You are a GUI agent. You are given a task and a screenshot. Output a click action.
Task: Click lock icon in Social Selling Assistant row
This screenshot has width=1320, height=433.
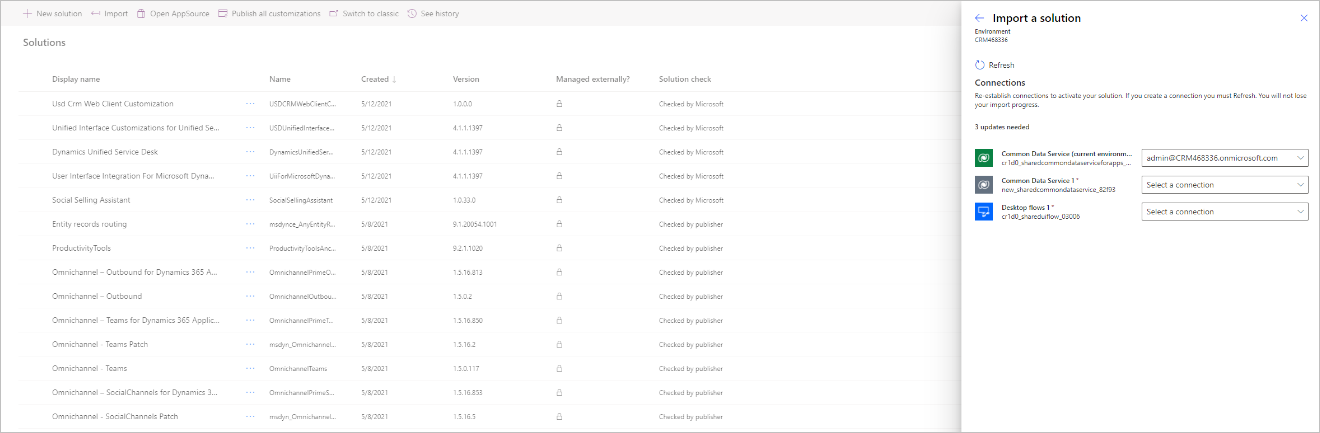coord(560,200)
